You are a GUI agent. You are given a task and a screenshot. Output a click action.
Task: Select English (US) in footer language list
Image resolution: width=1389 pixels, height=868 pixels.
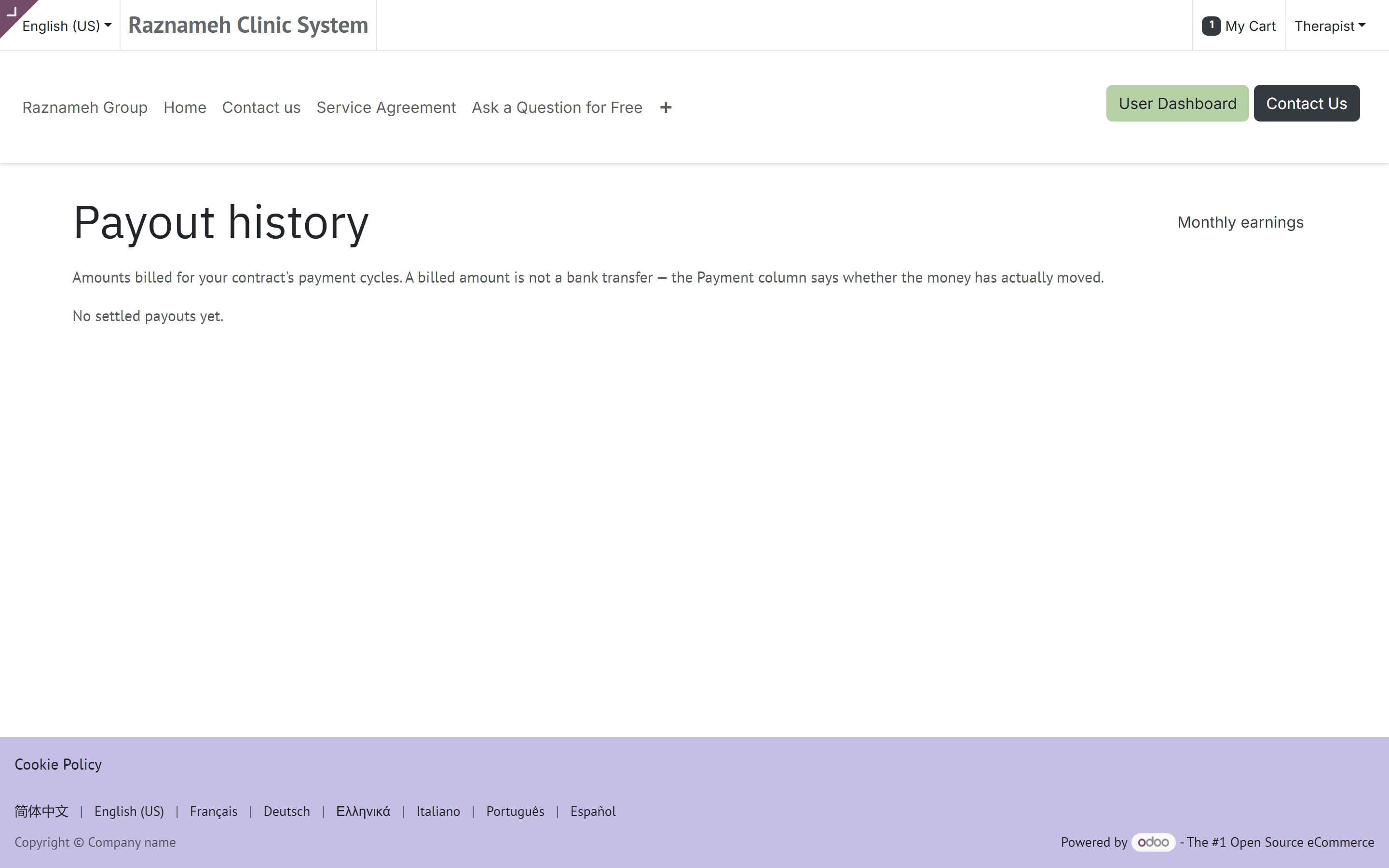click(x=129, y=811)
